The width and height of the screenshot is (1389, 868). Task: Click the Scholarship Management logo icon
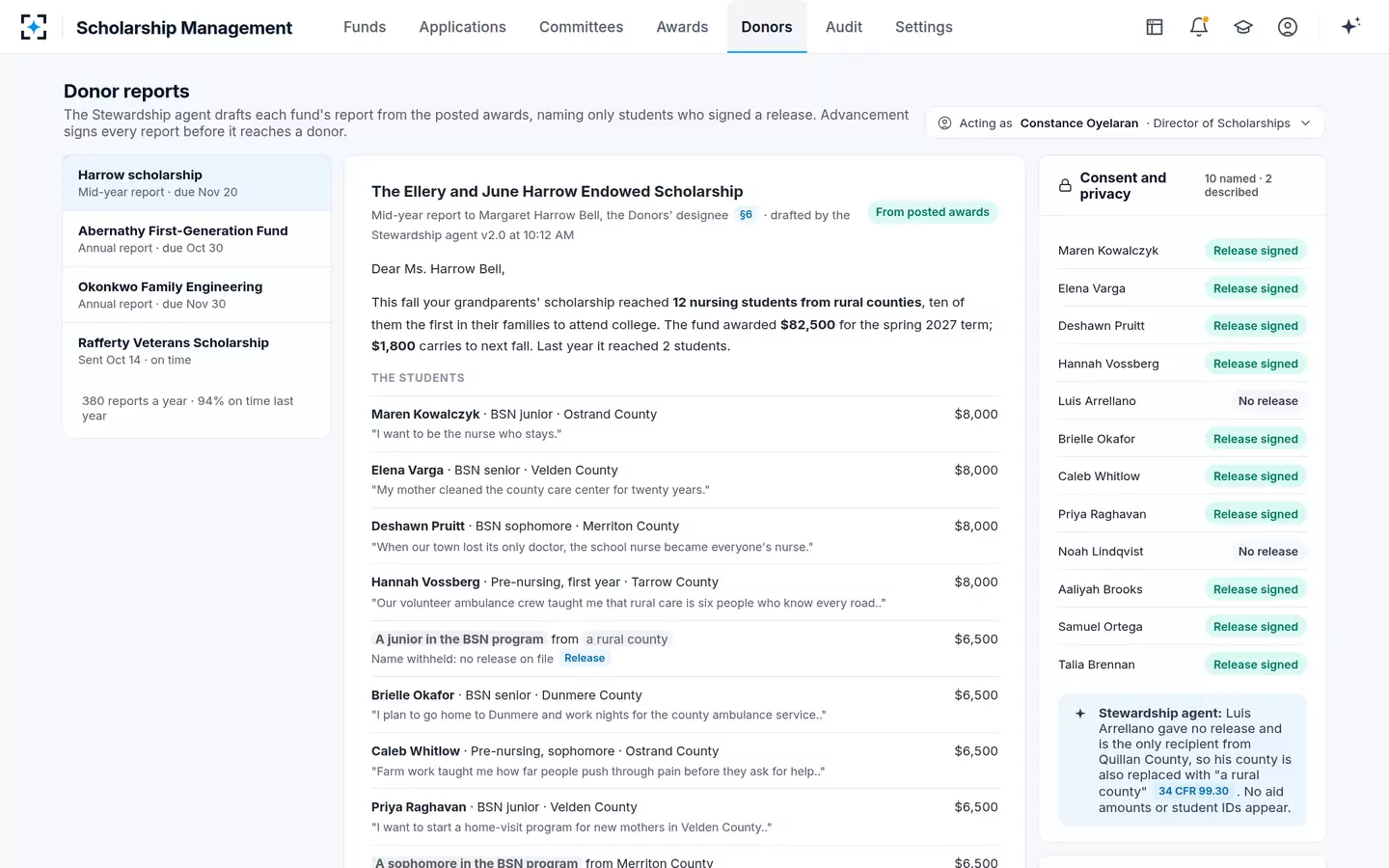(x=34, y=27)
